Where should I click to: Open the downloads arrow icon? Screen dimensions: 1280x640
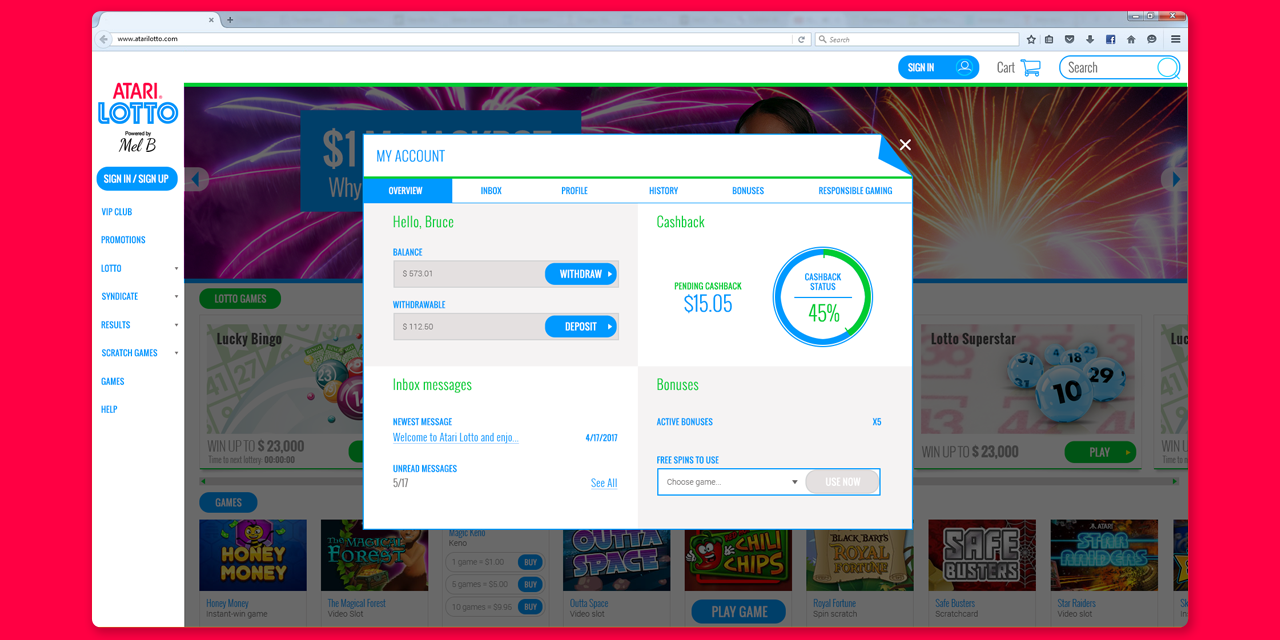(x=1090, y=39)
